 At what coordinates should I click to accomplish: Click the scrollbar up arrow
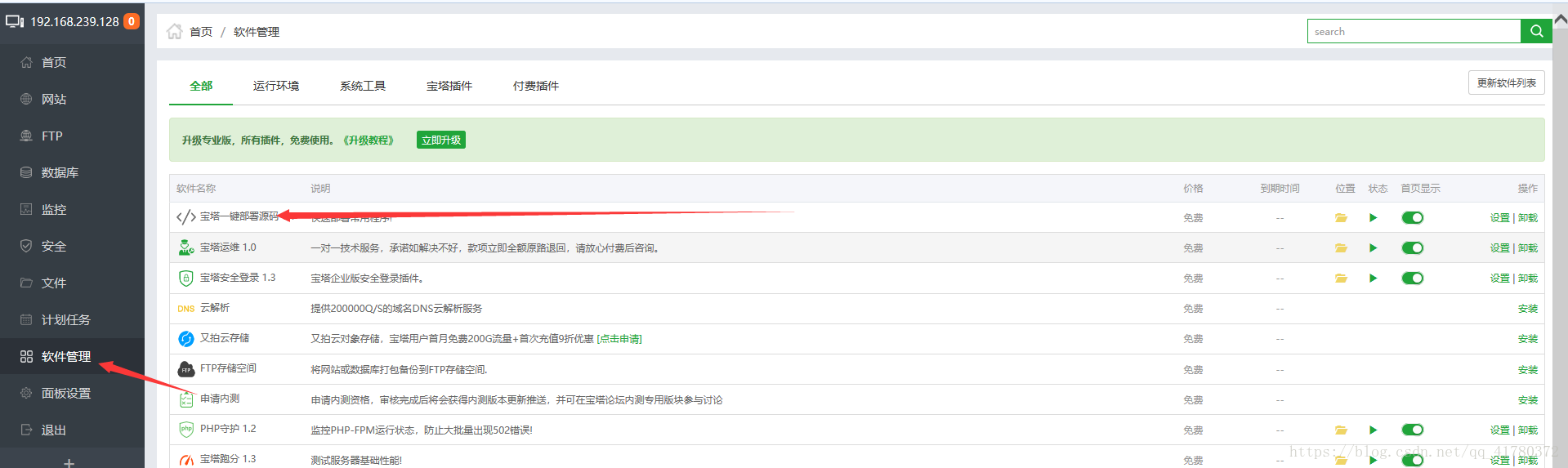(1560, 20)
